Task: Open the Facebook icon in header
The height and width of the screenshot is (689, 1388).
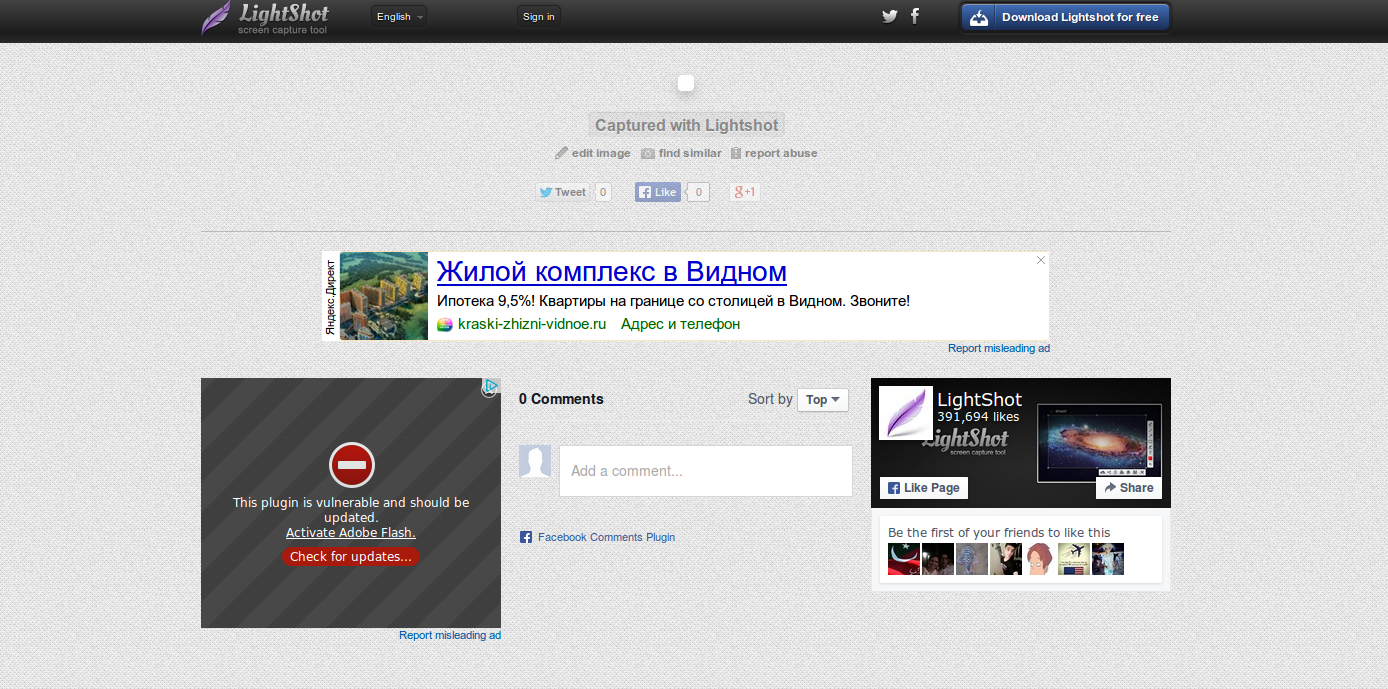Action: pos(915,16)
